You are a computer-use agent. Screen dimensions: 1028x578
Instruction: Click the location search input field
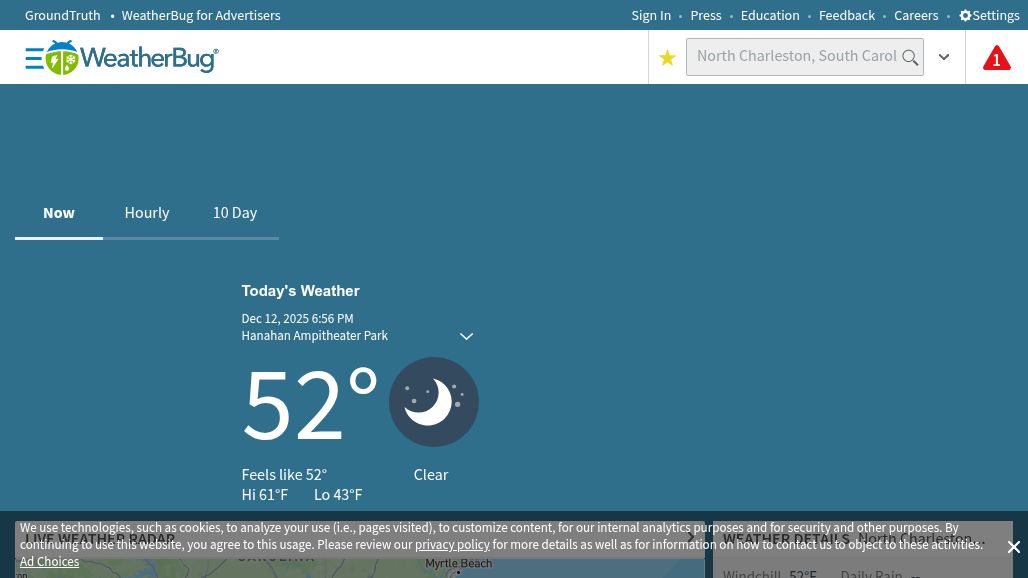[x=795, y=57]
